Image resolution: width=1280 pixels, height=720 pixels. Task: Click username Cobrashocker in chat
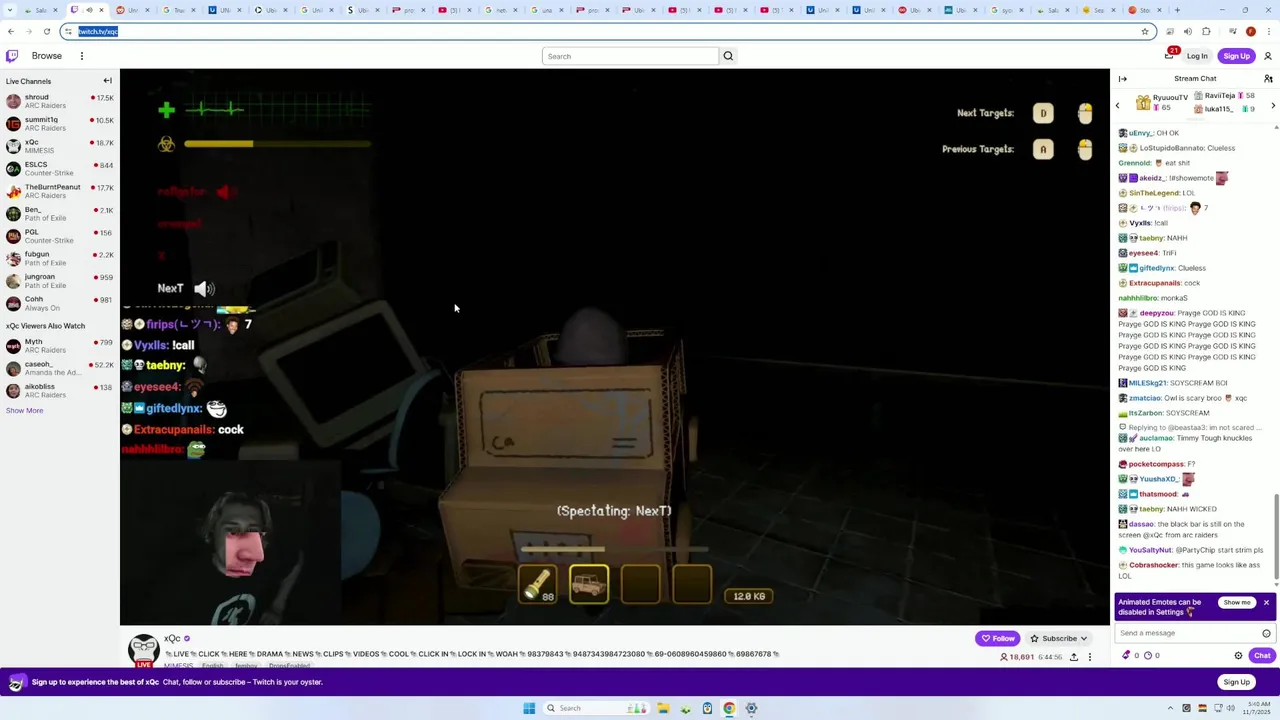1153,565
